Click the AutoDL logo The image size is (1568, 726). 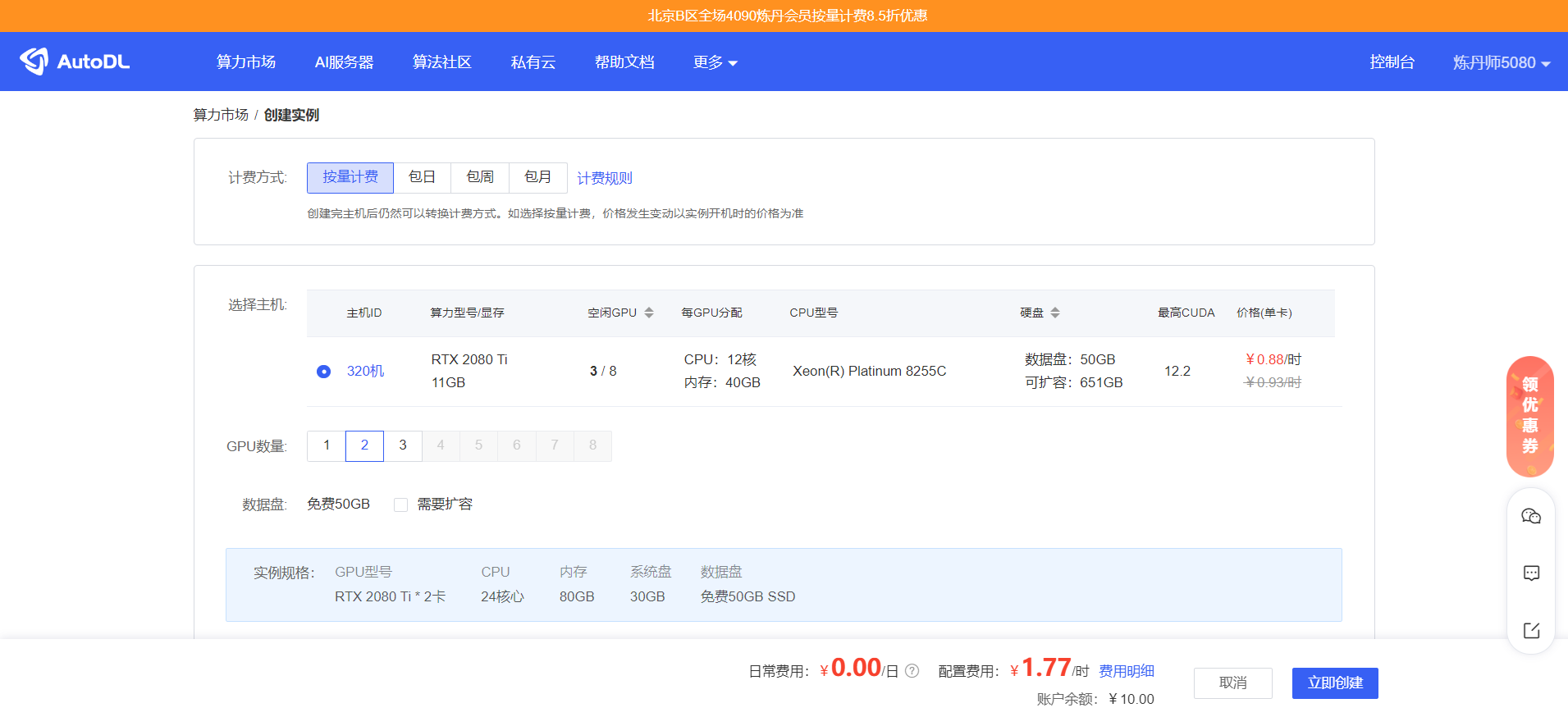(75, 62)
